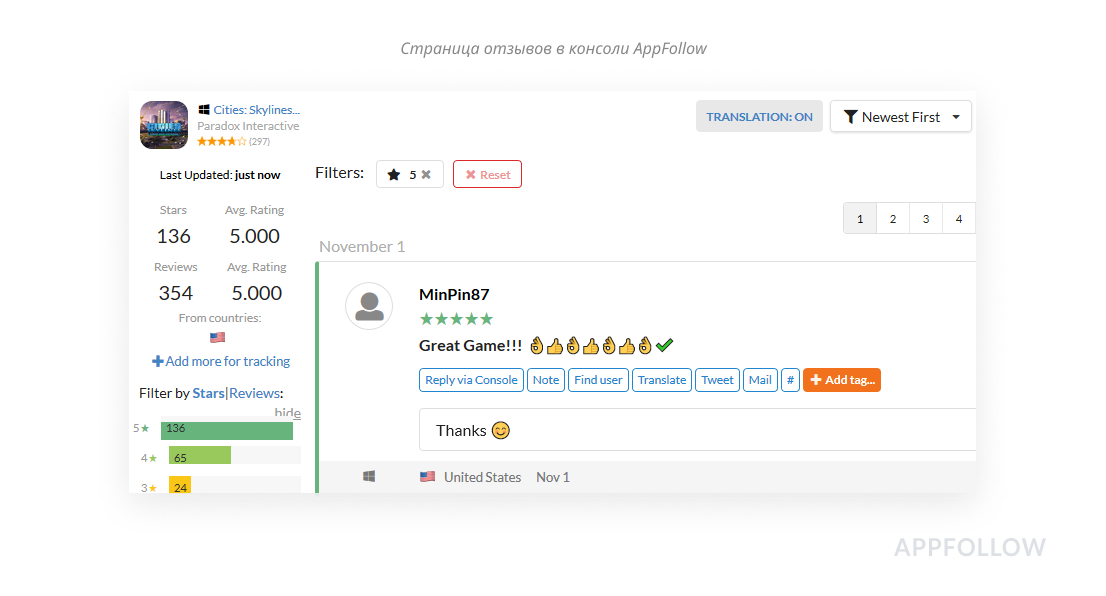Click the Windows platform icon below review
The height and width of the screenshot is (596, 1106).
[x=369, y=477]
